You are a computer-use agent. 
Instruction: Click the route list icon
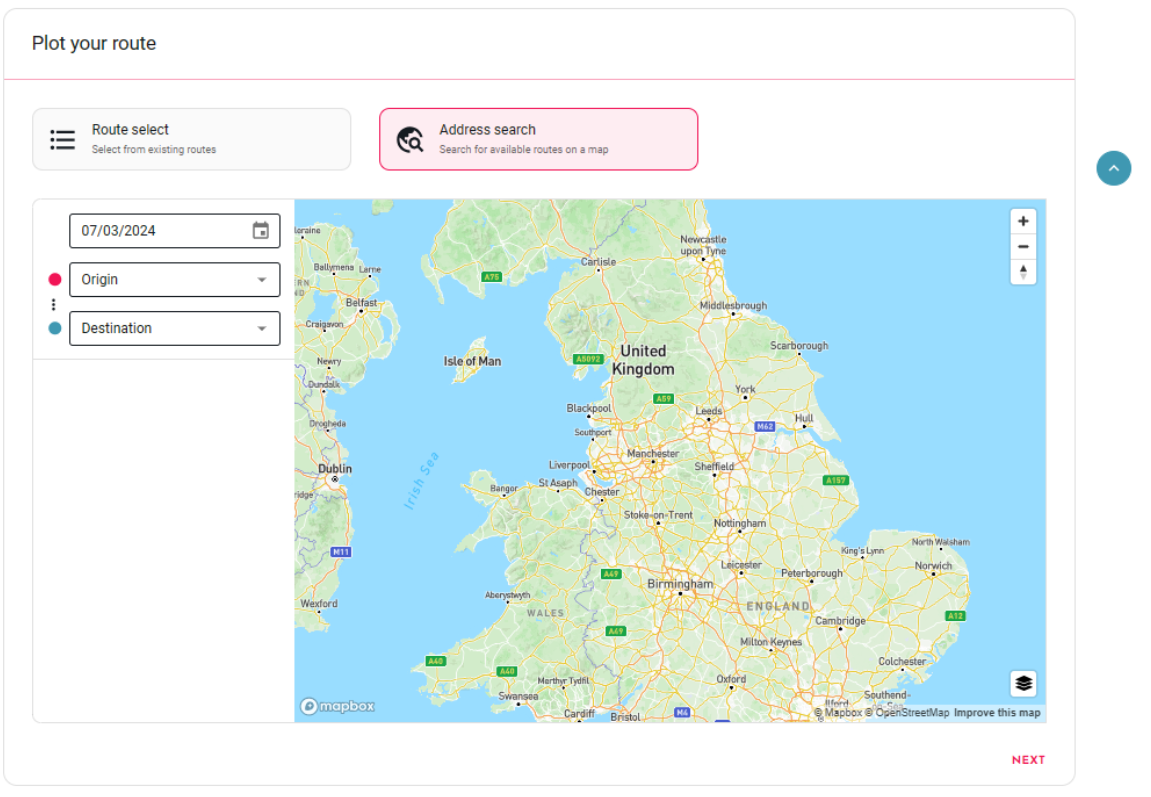tap(62, 139)
